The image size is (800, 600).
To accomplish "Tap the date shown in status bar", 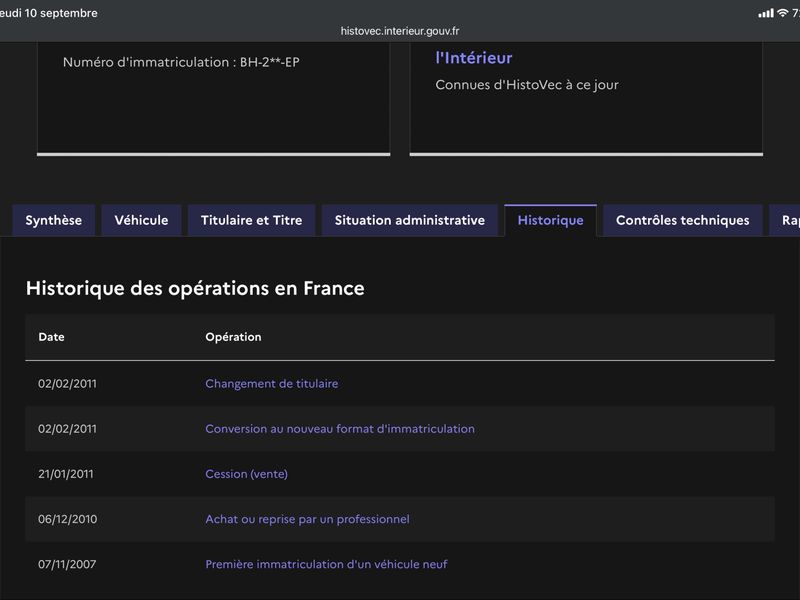I will pos(48,13).
